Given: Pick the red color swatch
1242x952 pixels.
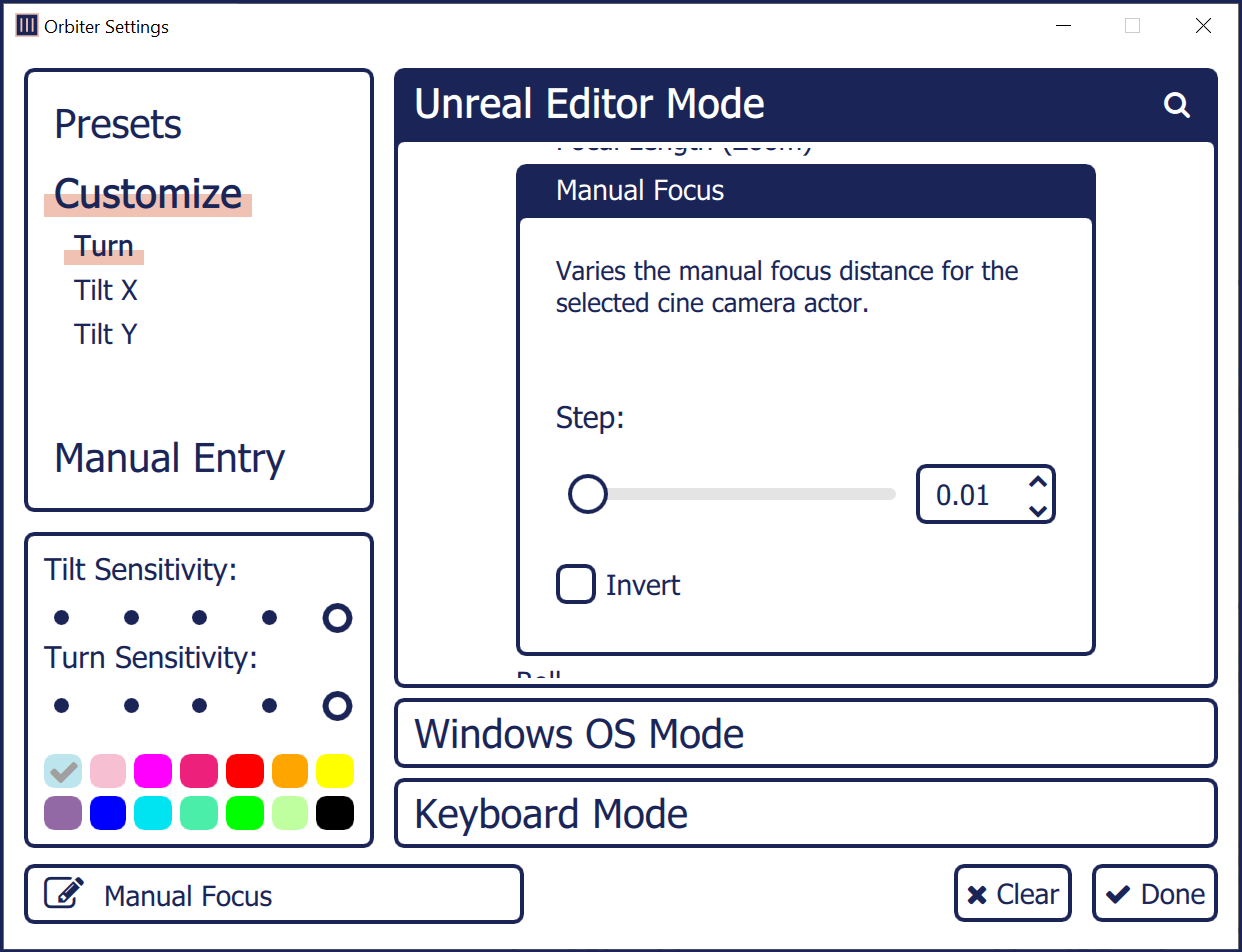Looking at the screenshot, I should point(245,771).
